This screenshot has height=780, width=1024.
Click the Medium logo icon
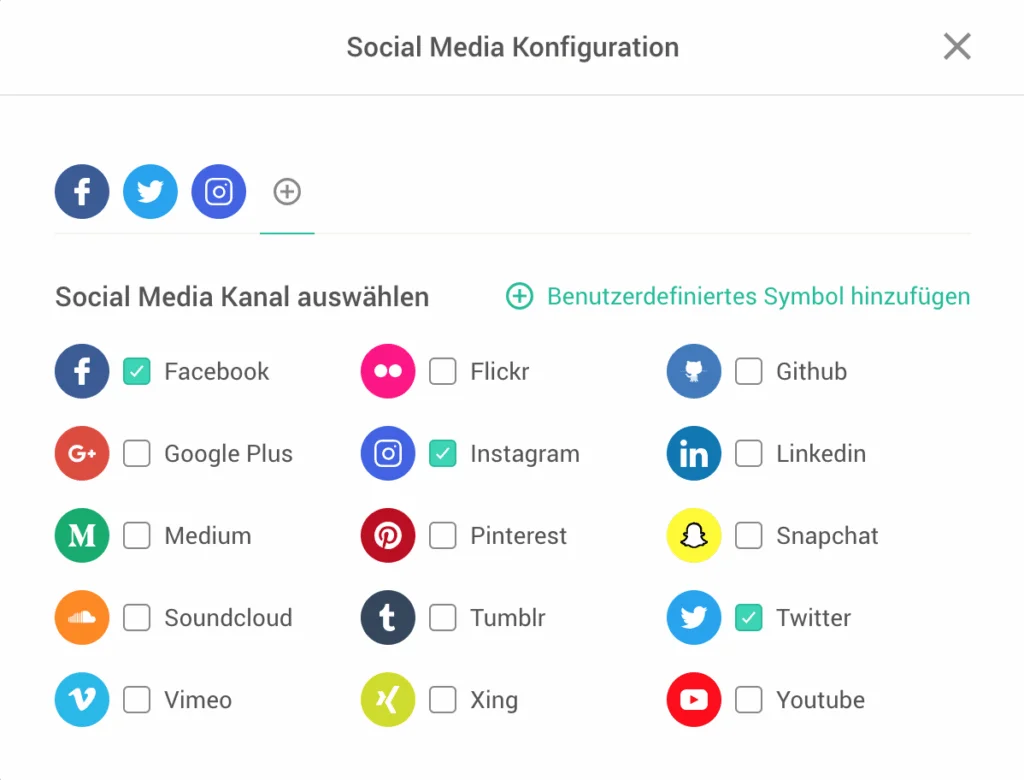coord(82,536)
